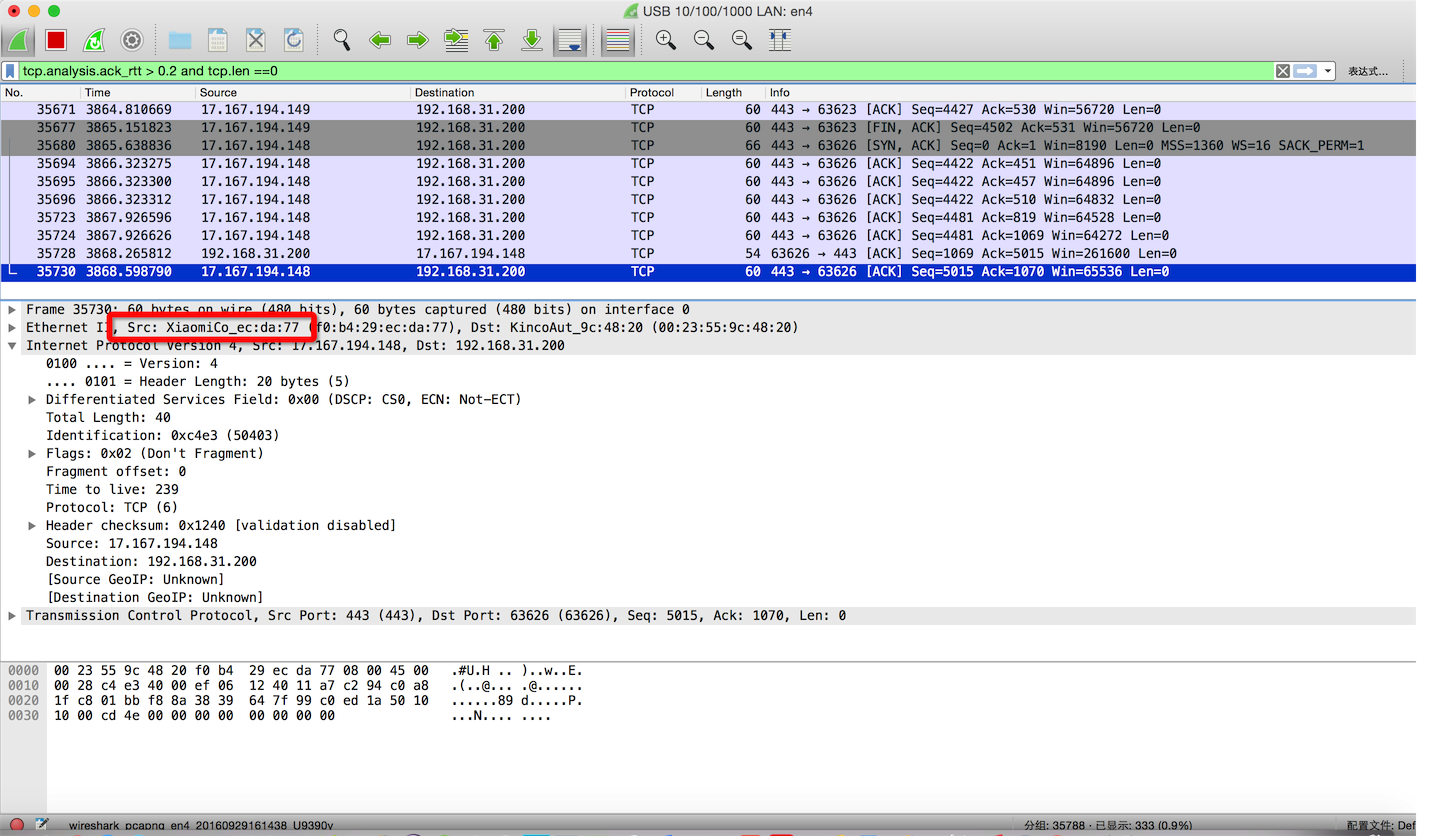Image resolution: width=1440 pixels, height=836 pixels.
Task: Sort packets by Protocol column header
Action: click(x=652, y=92)
